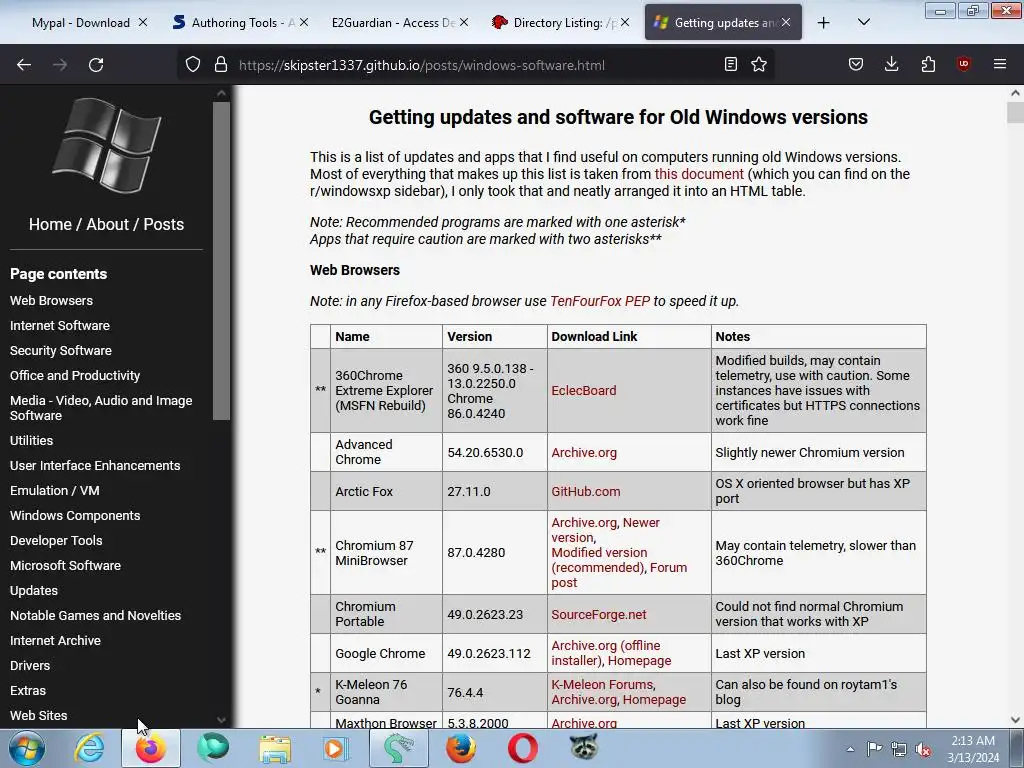Save page to Pocket
The height and width of the screenshot is (768, 1024).
coord(856,64)
